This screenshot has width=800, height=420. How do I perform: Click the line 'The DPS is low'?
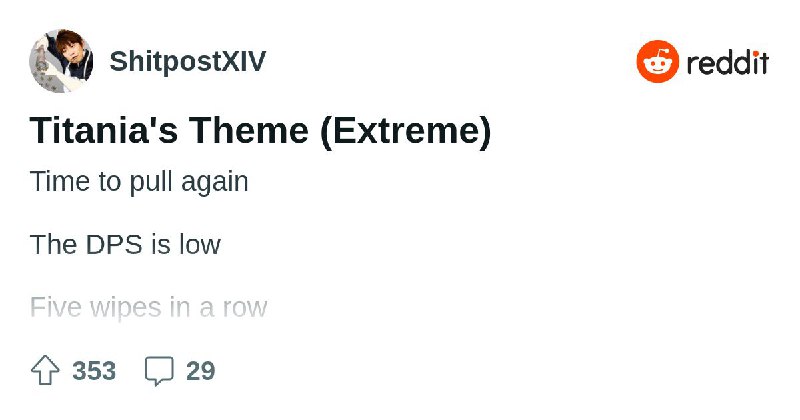point(125,244)
